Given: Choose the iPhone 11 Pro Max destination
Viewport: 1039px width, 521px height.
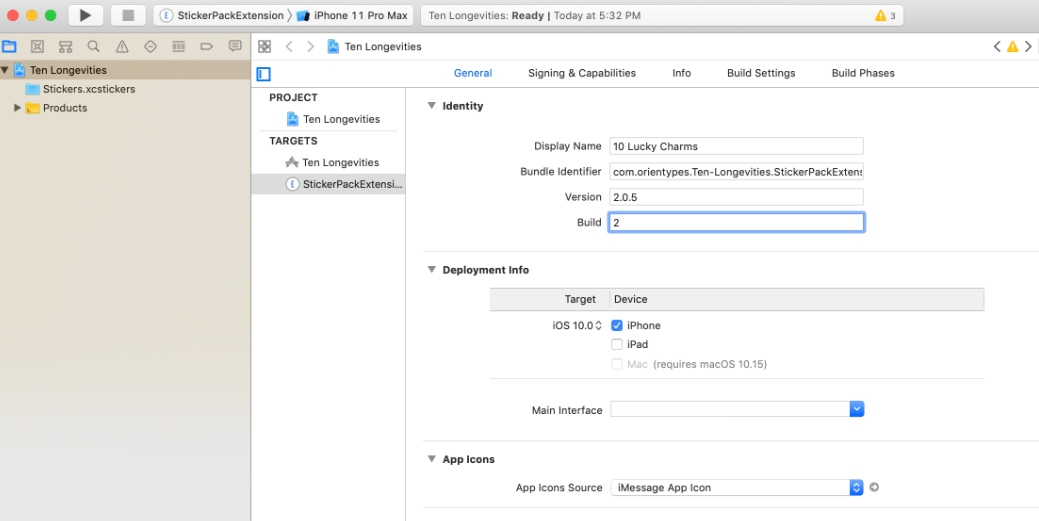Looking at the screenshot, I should pos(353,15).
